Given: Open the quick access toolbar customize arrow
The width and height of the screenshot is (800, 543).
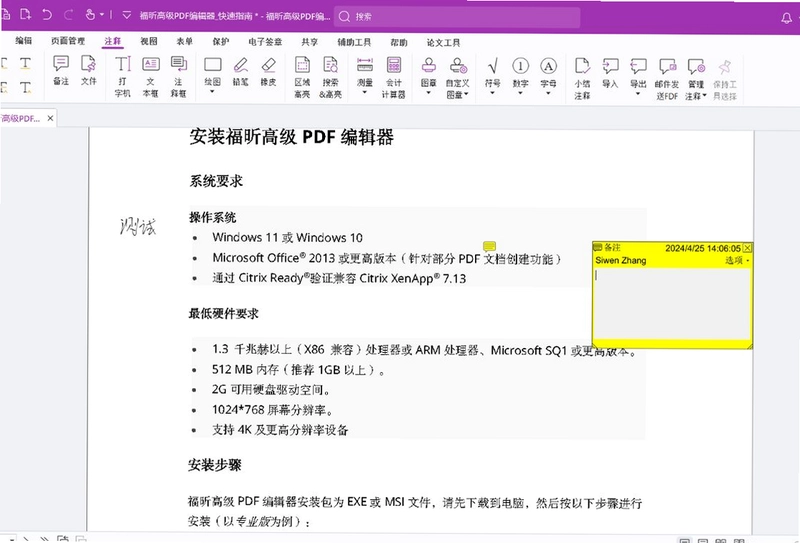Looking at the screenshot, I should (x=127, y=15).
